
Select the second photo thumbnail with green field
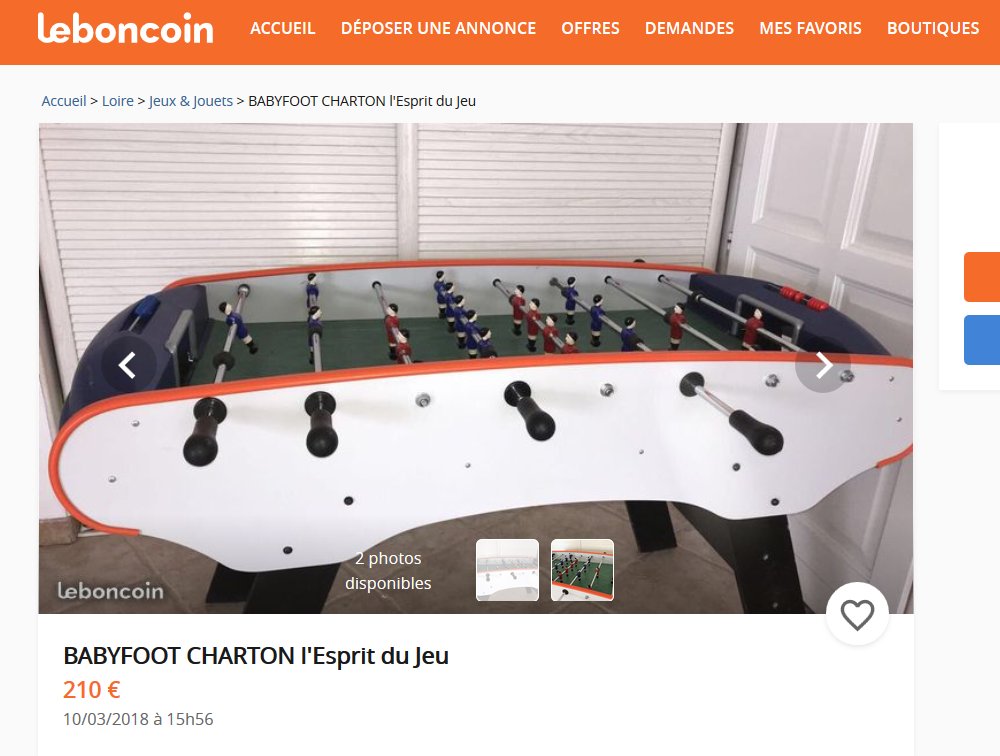pyautogui.click(x=582, y=570)
